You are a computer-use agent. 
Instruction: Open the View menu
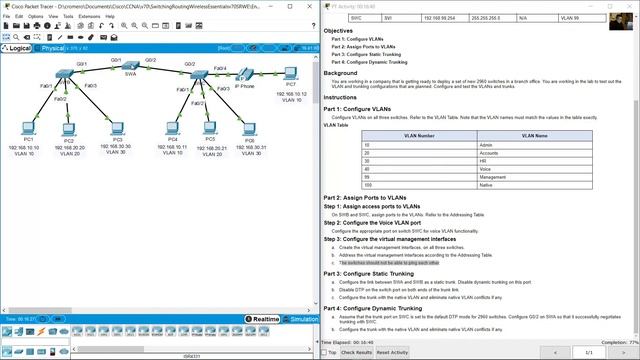coord(53,16)
